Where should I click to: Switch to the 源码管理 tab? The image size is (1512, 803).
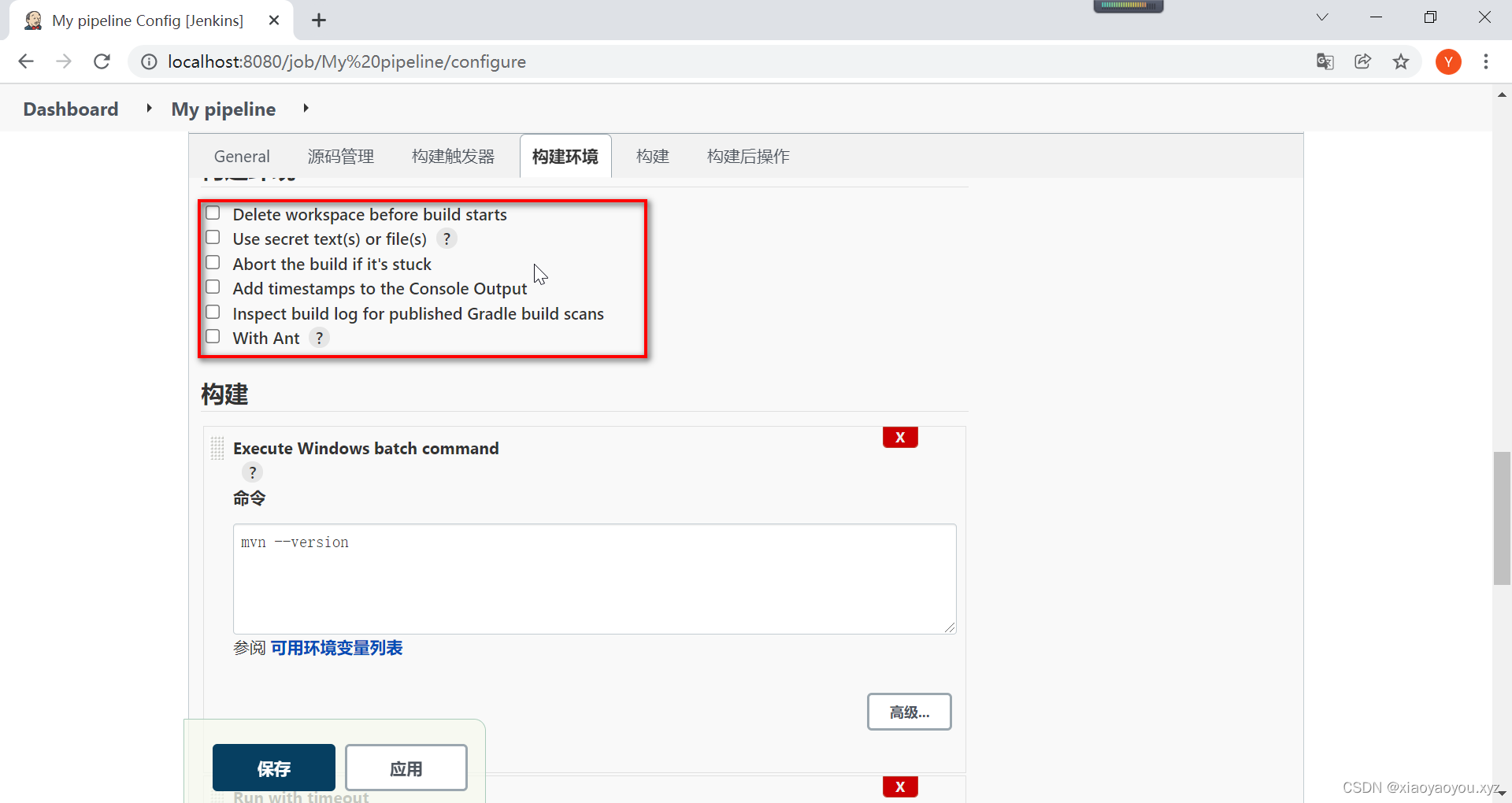[341, 157]
